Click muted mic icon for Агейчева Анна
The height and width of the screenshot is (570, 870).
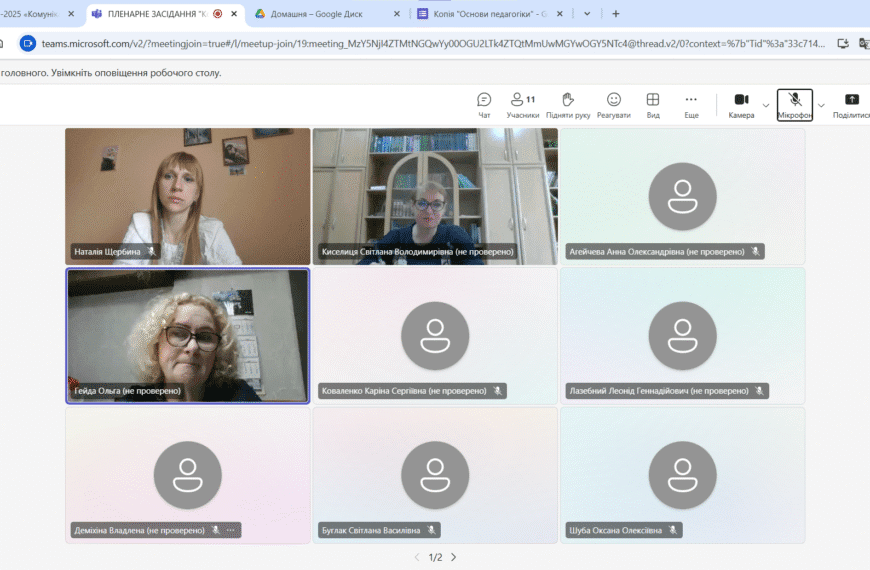tap(755, 251)
